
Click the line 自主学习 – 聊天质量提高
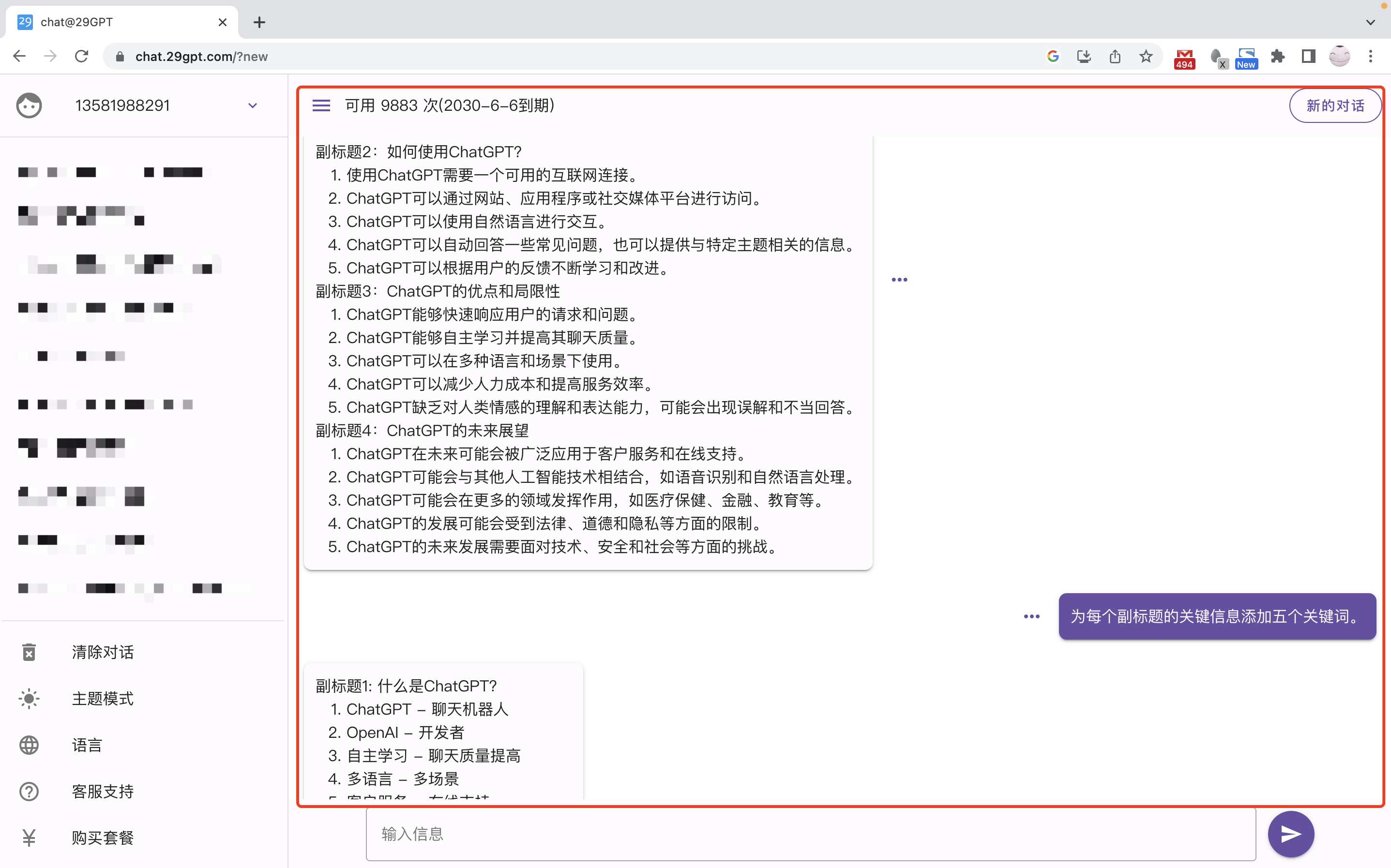coord(434,755)
